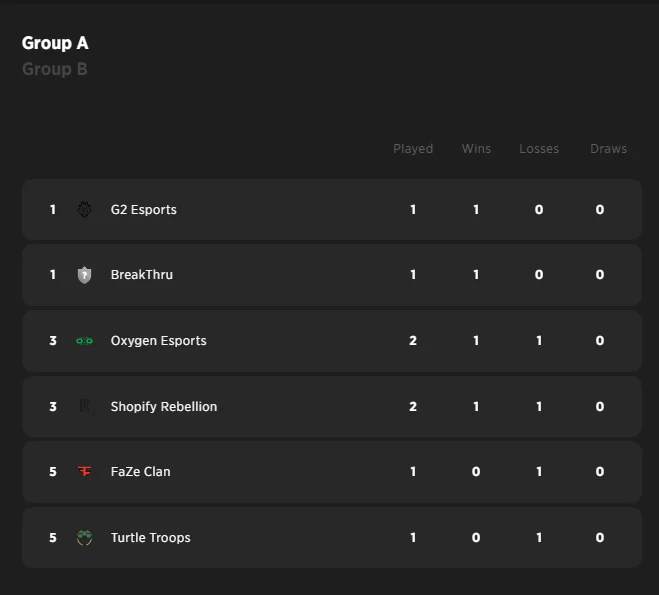This screenshot has width=659, height=595.
Task: Switch to the Group B tab
Action: pos(55,69)
